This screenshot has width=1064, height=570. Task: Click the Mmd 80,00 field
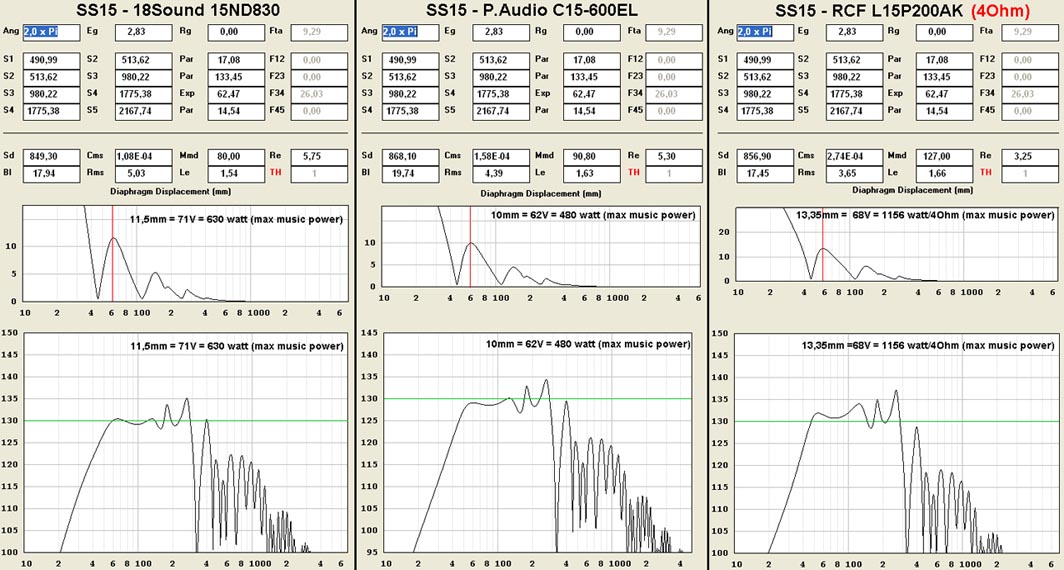click(x=236, y=157)
